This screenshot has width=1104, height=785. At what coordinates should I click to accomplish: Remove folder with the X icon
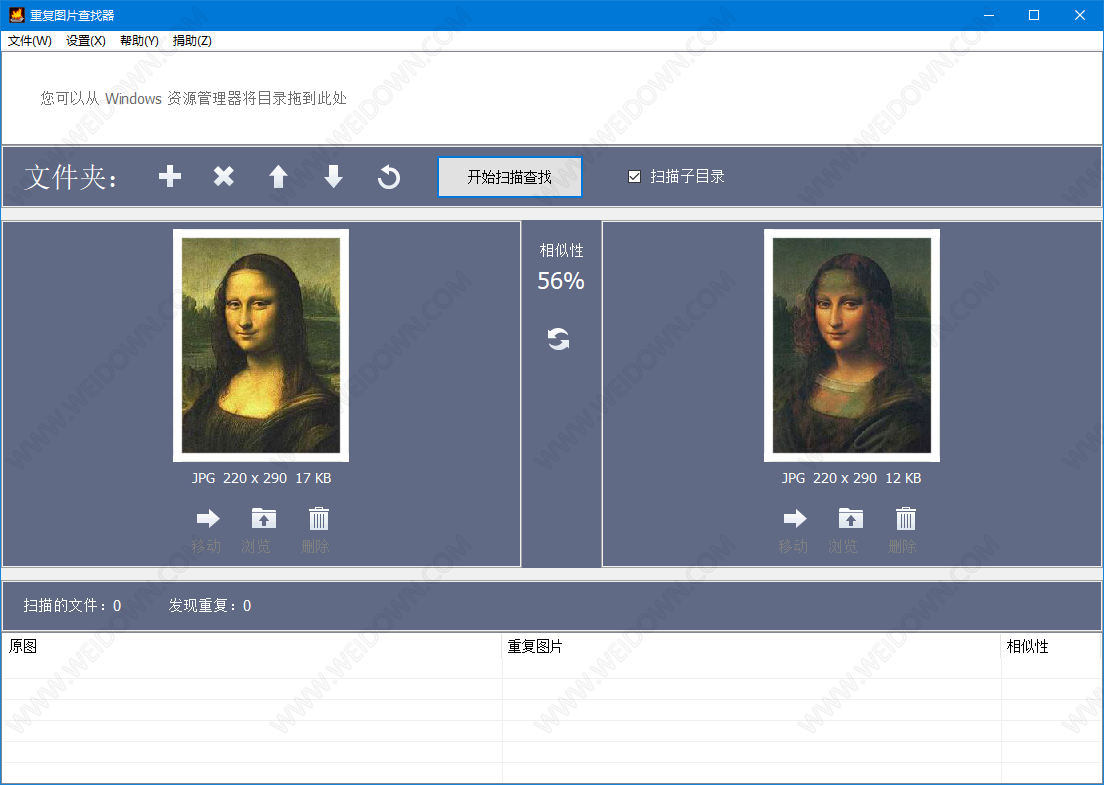[x=224, y=176]
